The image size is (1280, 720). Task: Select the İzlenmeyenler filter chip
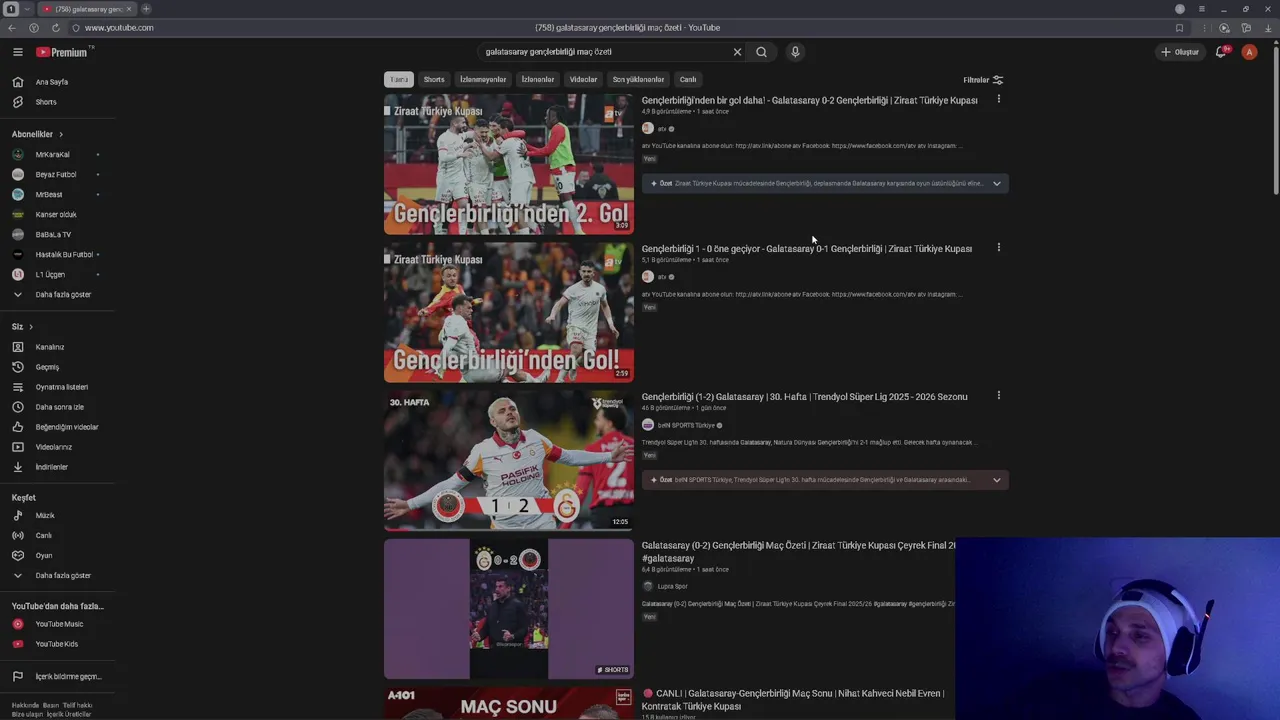tap(483, 79)
